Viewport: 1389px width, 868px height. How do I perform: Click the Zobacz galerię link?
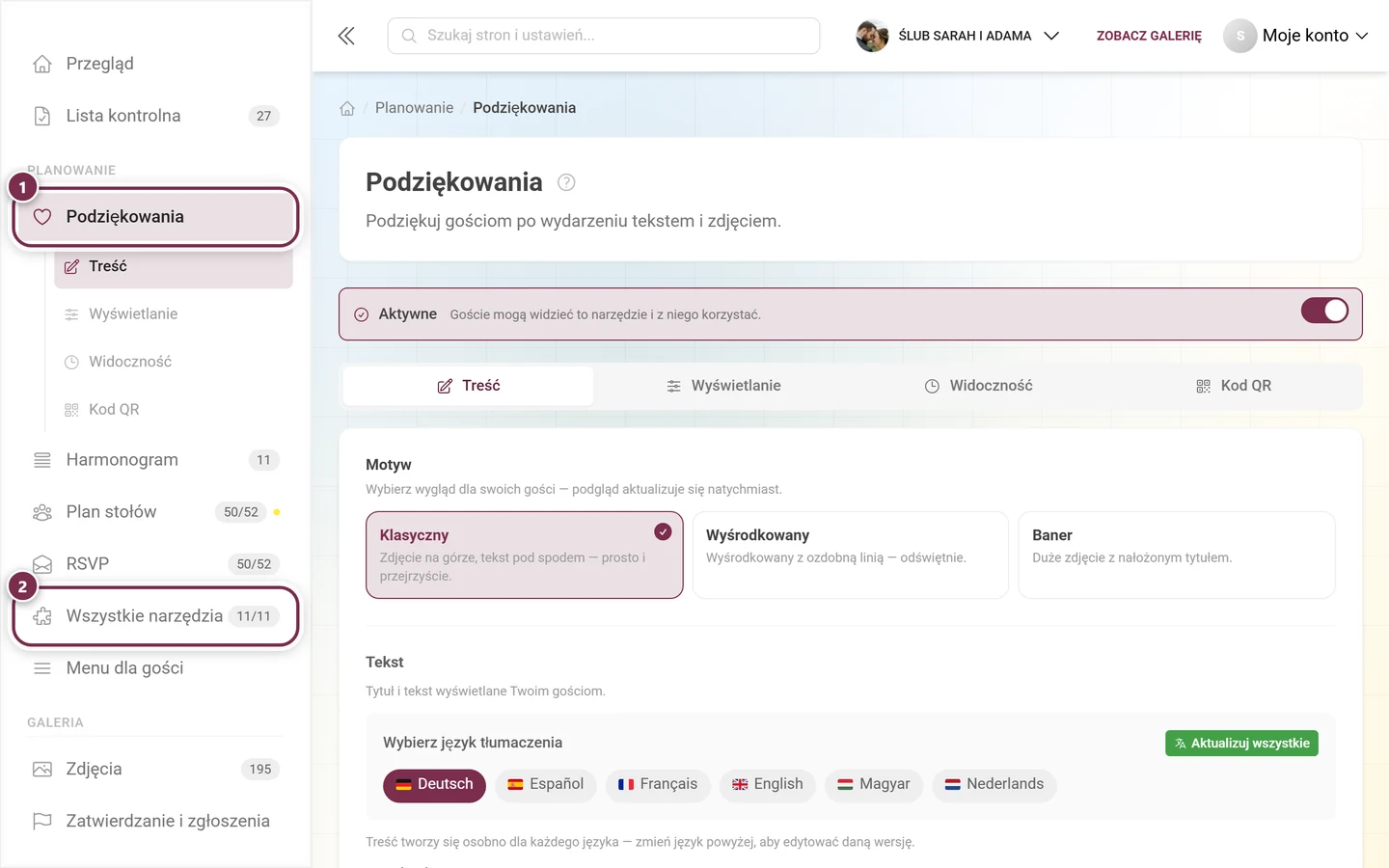point(1149,36)
